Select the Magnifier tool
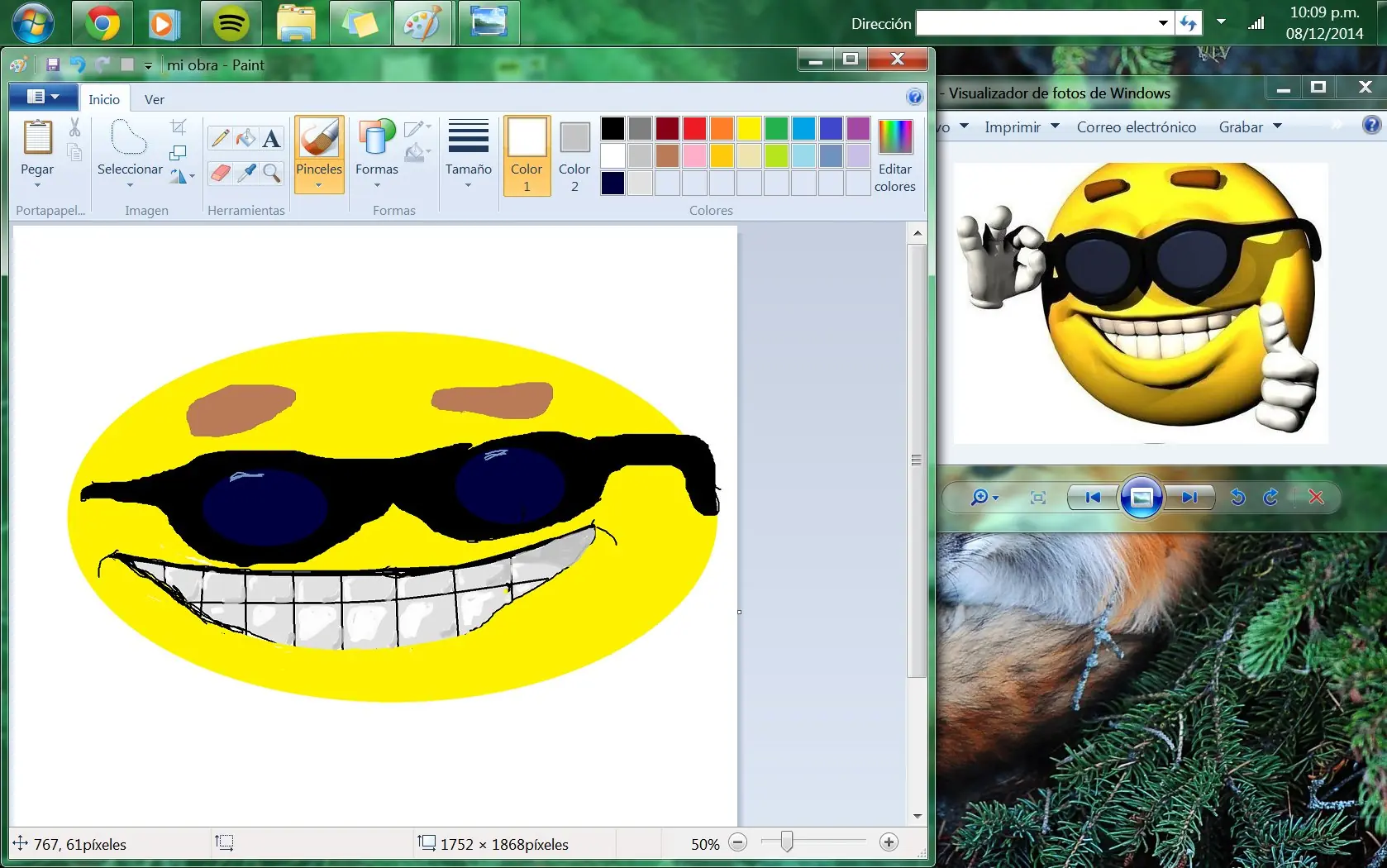 [x=271, y=172]
